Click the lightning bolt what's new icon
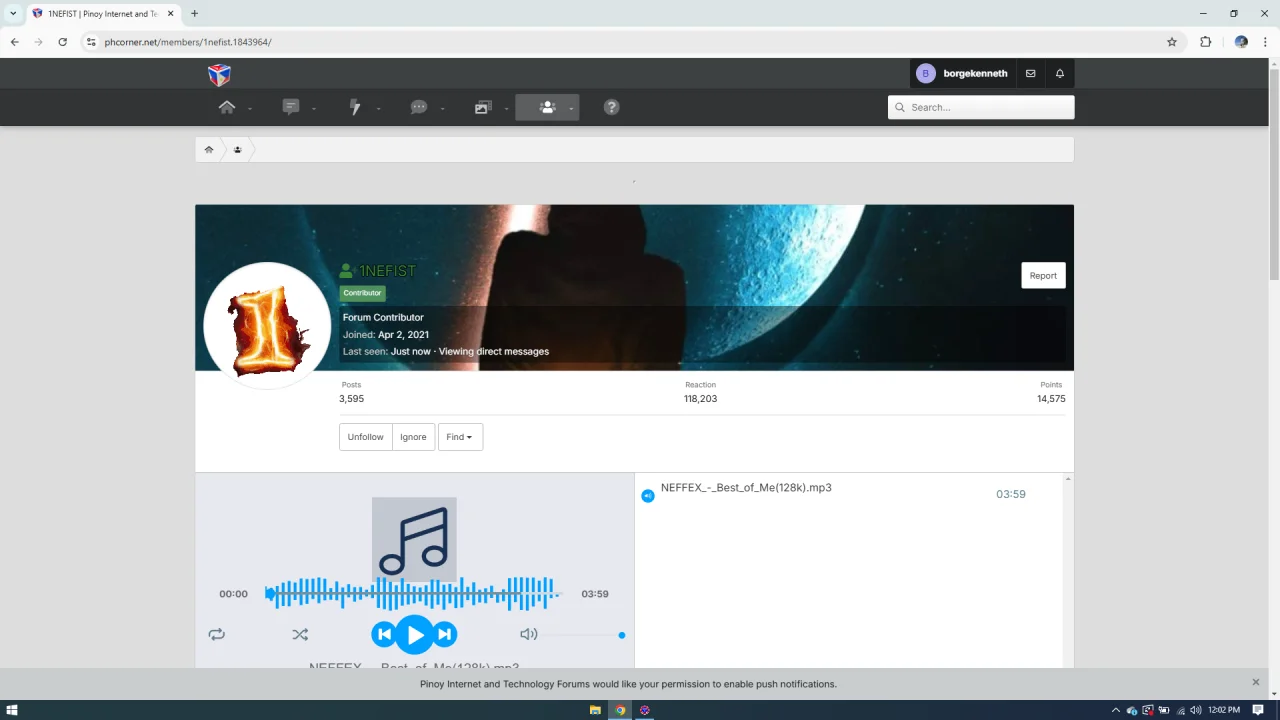The height and width of the screenshot is (720, 1280). [x=355, y=107]
